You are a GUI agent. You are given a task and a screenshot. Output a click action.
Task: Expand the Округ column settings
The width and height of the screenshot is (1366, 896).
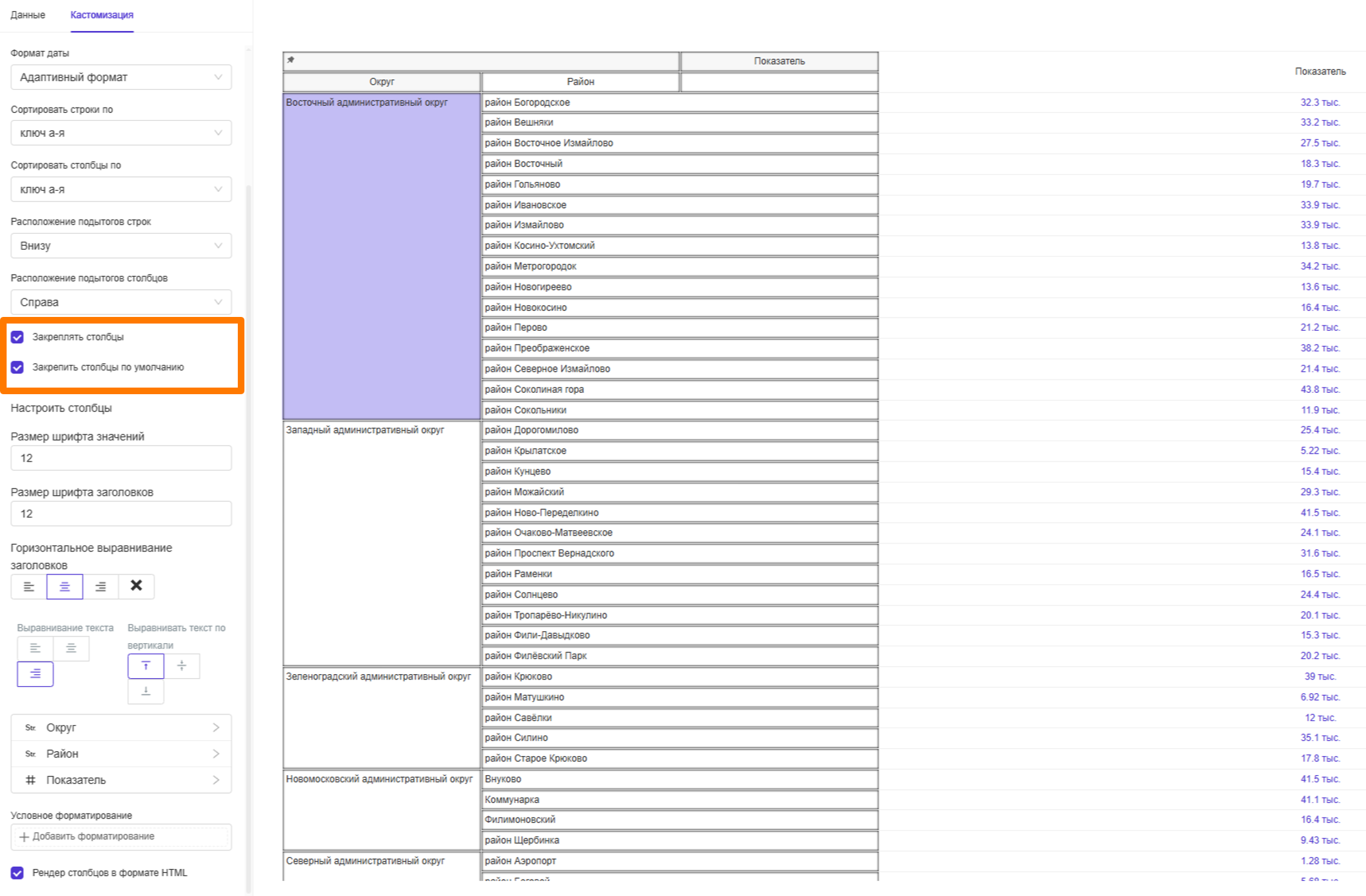coord(121,728)
